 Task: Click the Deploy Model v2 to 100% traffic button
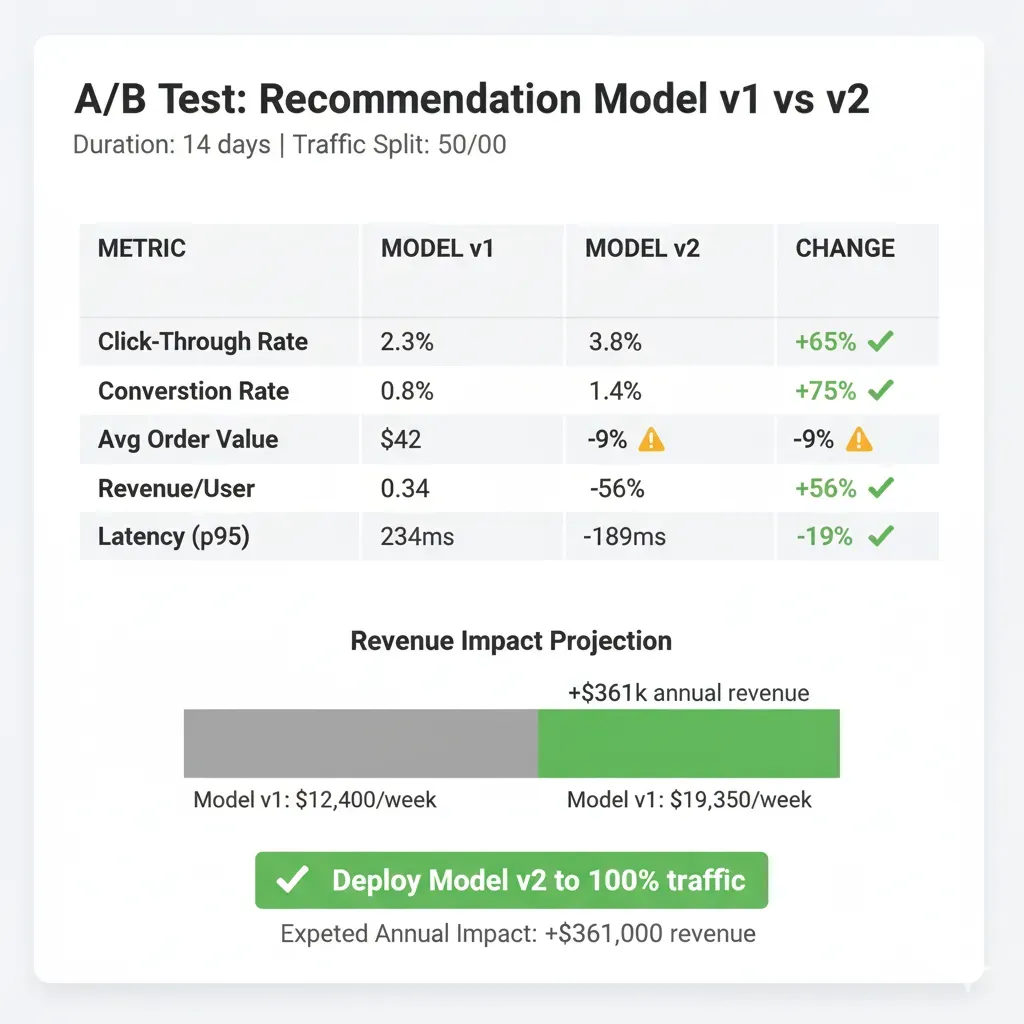click(x=511, y=880)
